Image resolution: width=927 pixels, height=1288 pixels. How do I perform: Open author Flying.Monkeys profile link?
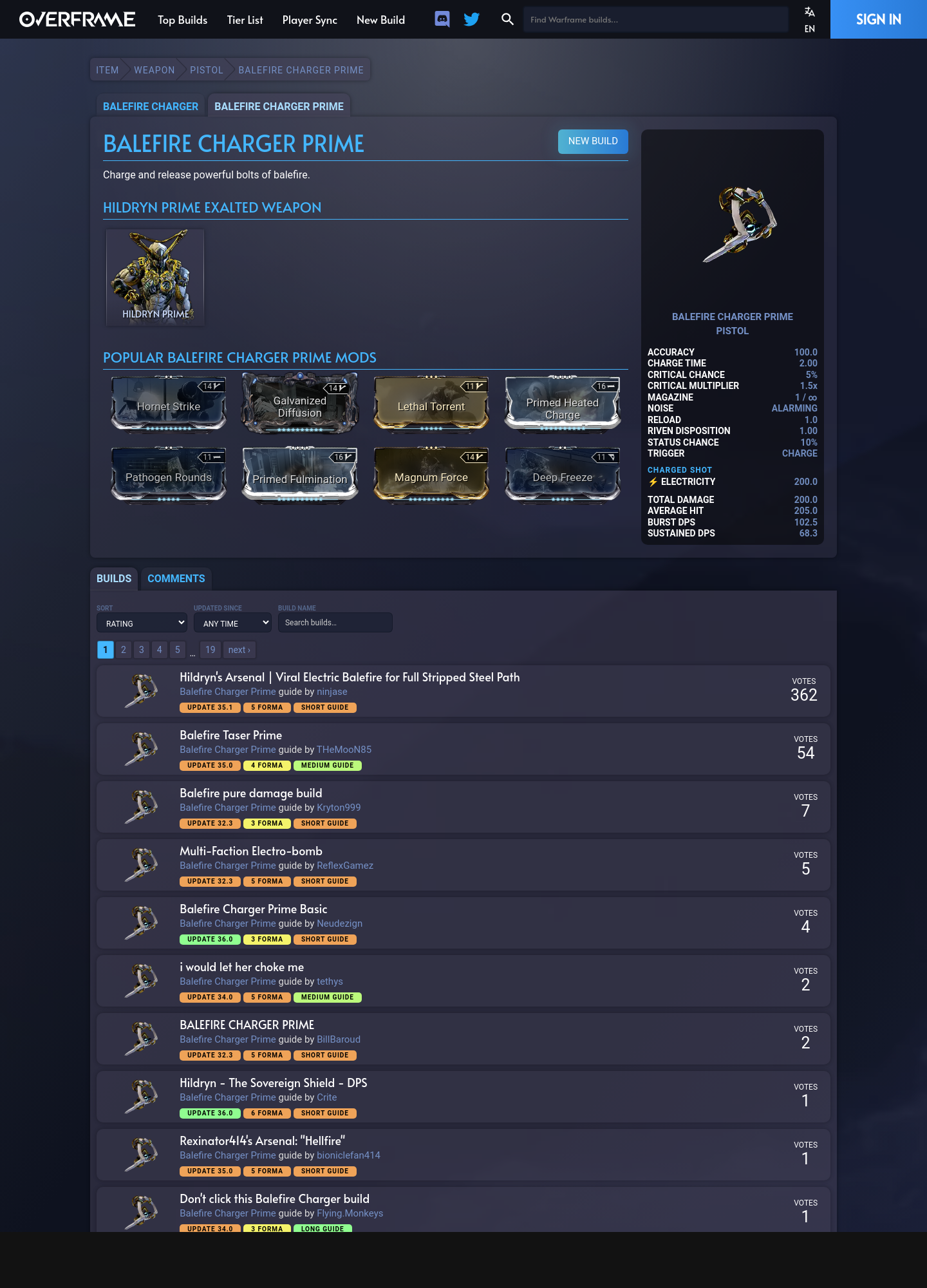(x=350, y=1213)
